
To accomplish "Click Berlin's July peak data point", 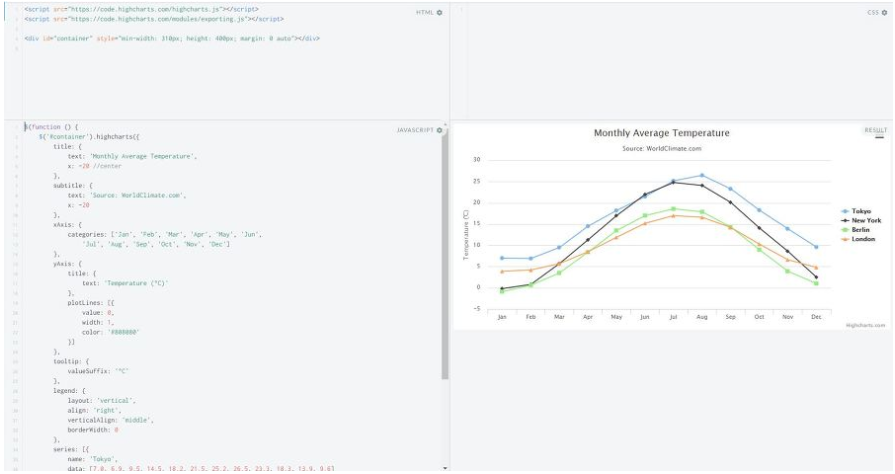I will tap(674, 209).
